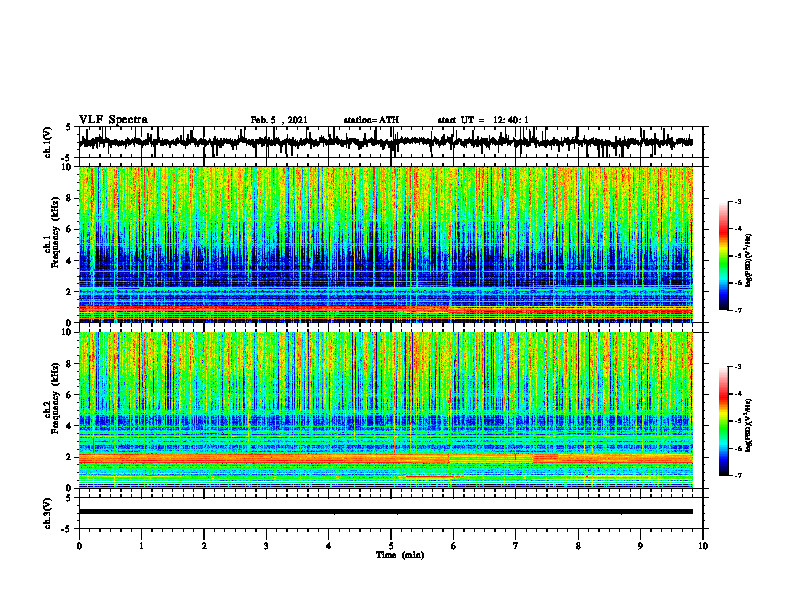
Task: Click the time-axis tick label '2'
Action: tap(204, 546)
